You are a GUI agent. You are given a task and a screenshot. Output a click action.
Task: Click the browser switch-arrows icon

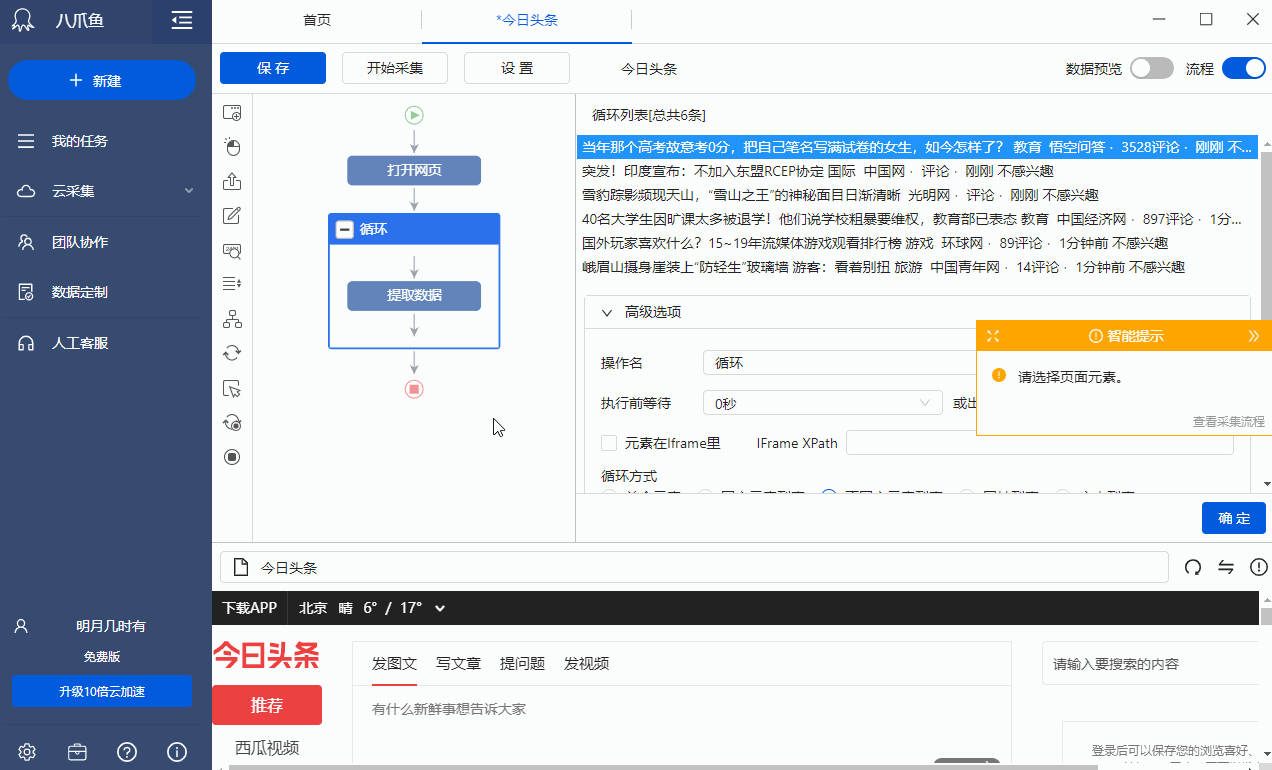coord(1225,567)
